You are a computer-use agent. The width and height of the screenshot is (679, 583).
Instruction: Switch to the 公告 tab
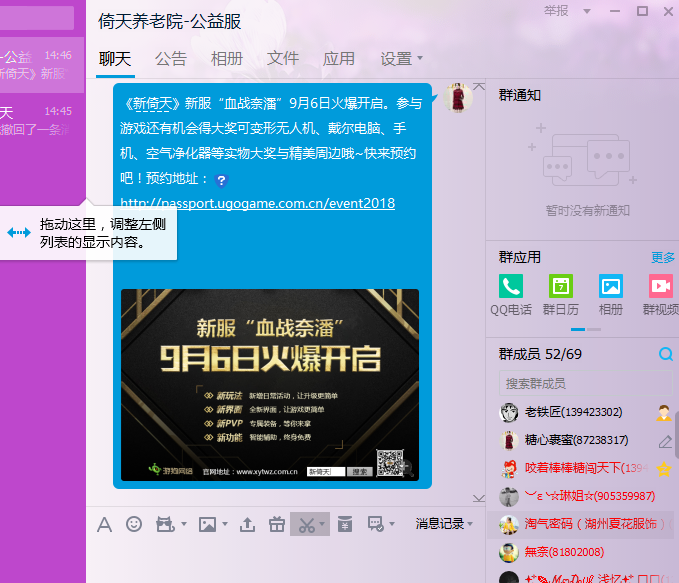171,59
